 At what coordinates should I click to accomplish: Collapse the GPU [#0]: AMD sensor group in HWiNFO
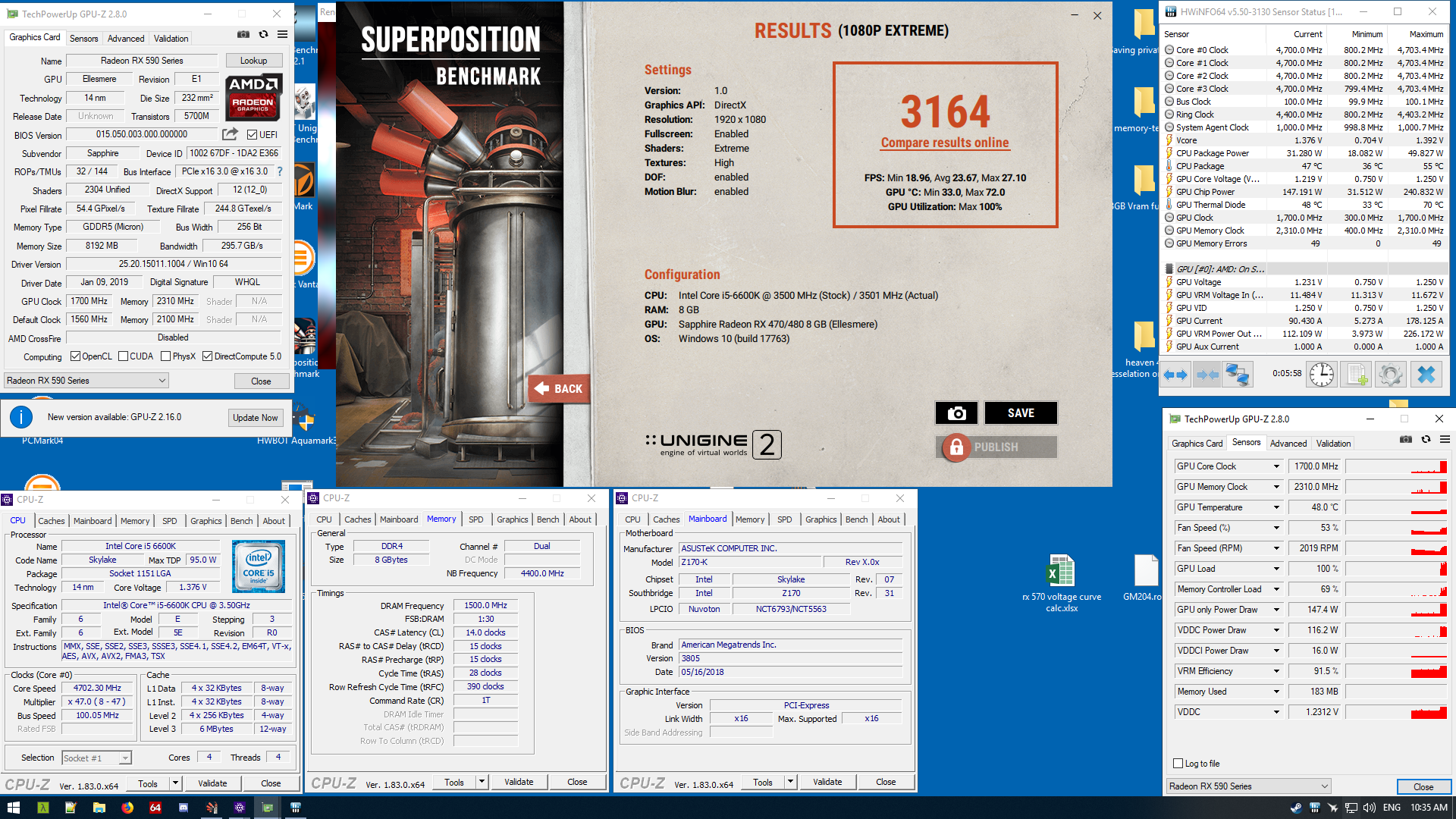[x=1170, y=269]
